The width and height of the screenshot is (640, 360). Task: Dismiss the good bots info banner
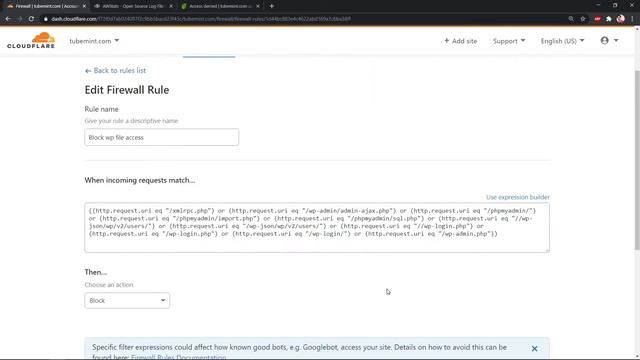point(534,349)
